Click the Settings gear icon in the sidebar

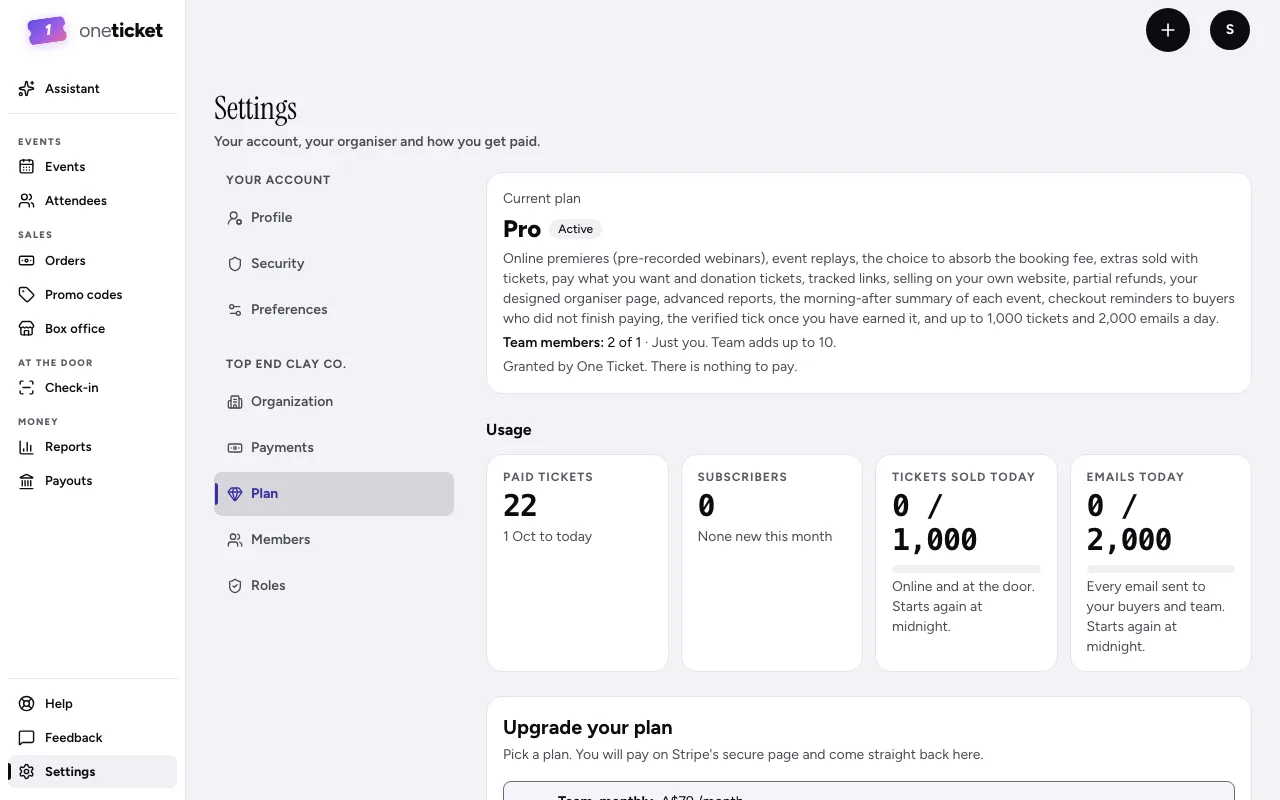point(27,772)
